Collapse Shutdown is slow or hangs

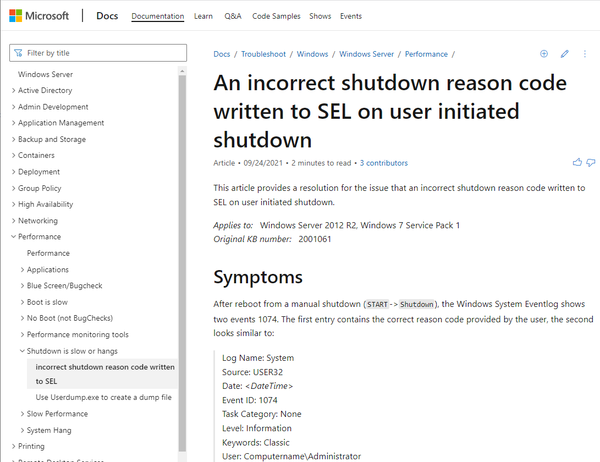pos(68,351)
